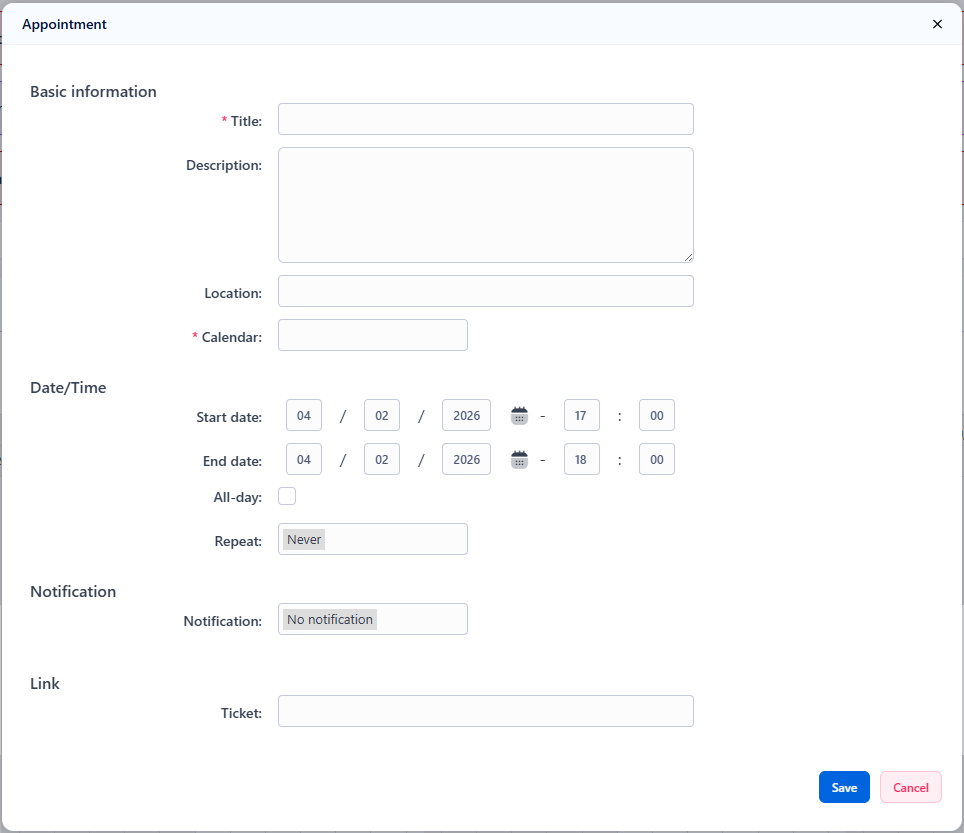The height and width of the screenshot is (833, 964).
Task: Select the Start date minute field 00
Action: click(x=657, y=416)
